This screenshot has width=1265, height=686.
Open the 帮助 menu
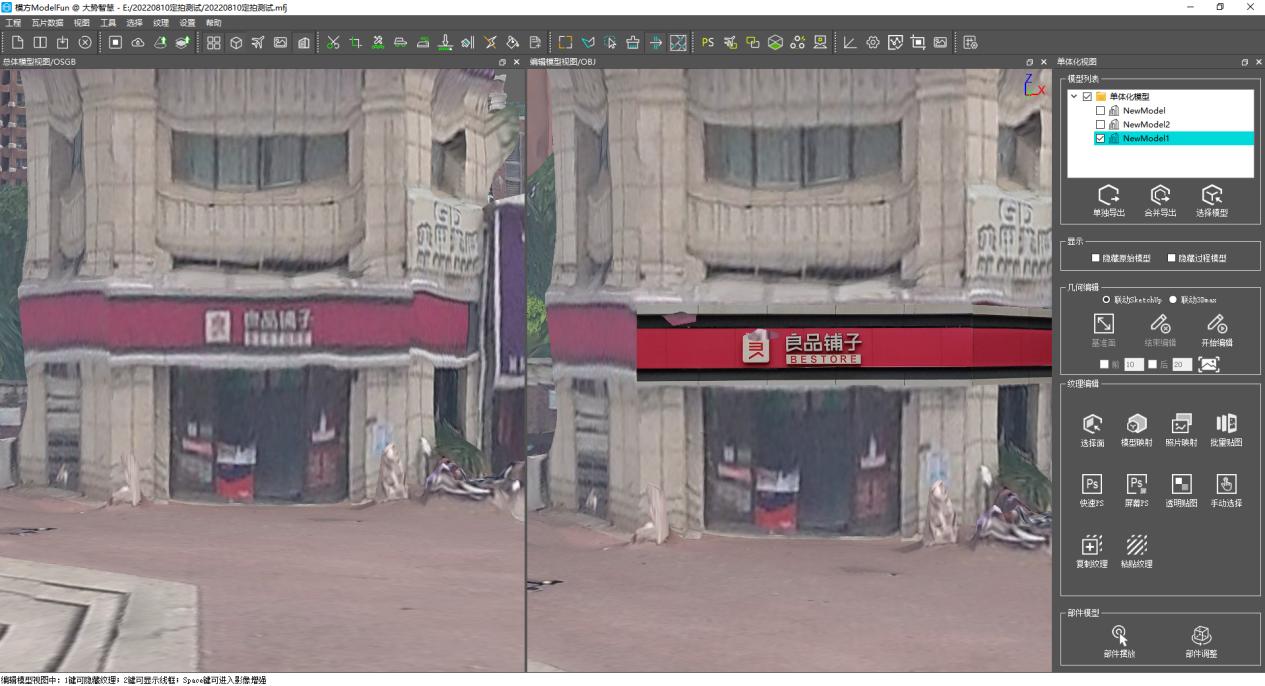(214, 22)
